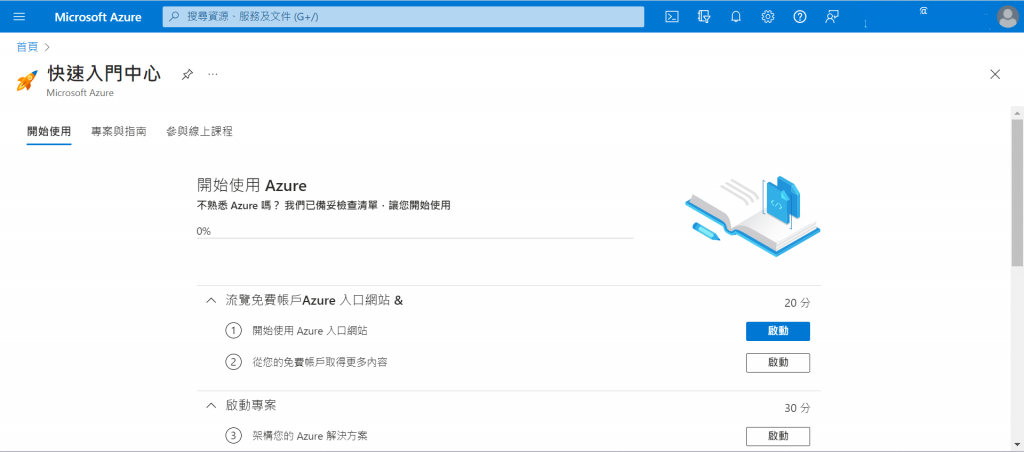The width and height of the screenshot is (1024, 452).
Task: Click the user account avatar
Action: [x=1008, y=17]
